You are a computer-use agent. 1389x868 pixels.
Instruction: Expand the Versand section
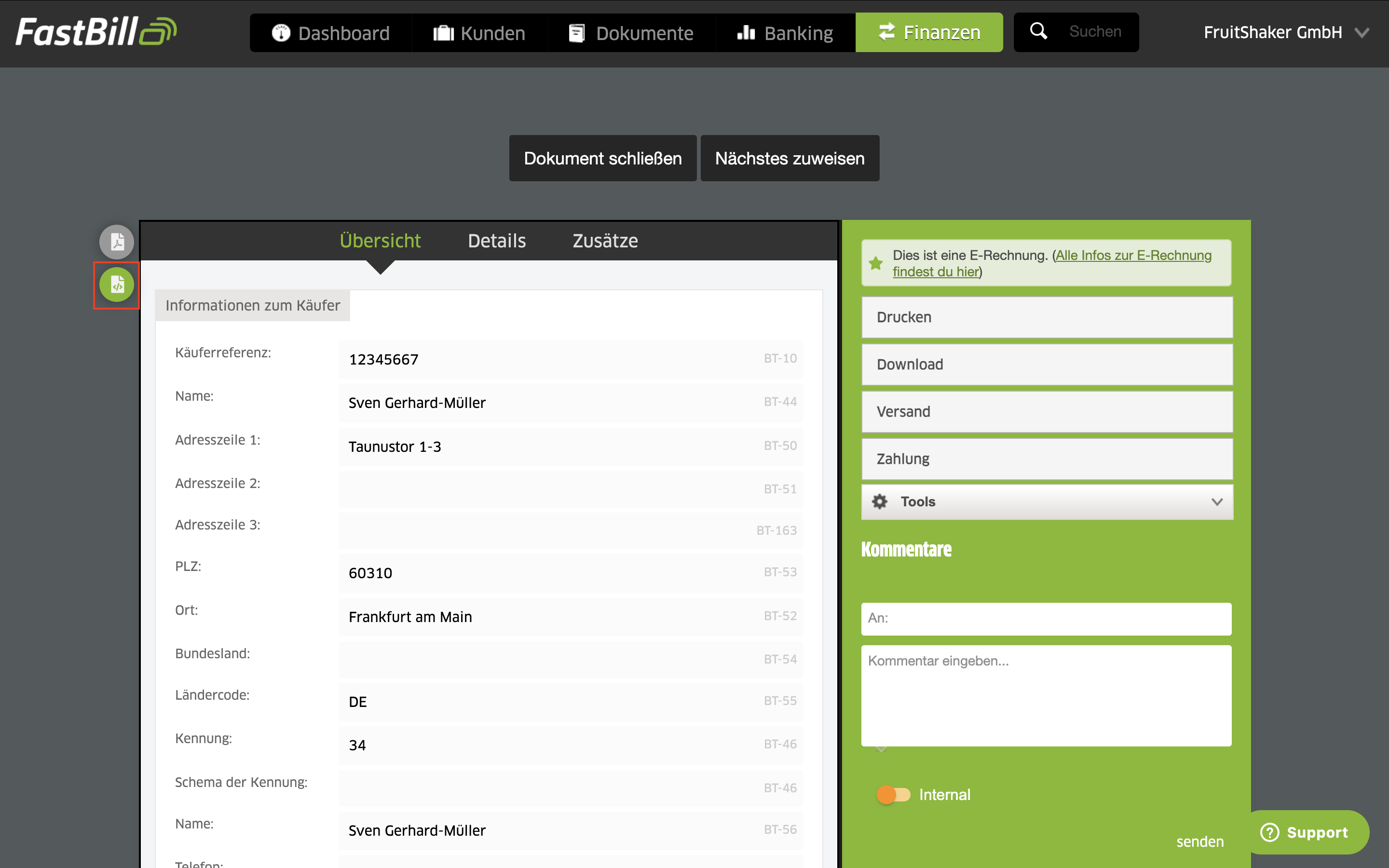click(1047, 412)
